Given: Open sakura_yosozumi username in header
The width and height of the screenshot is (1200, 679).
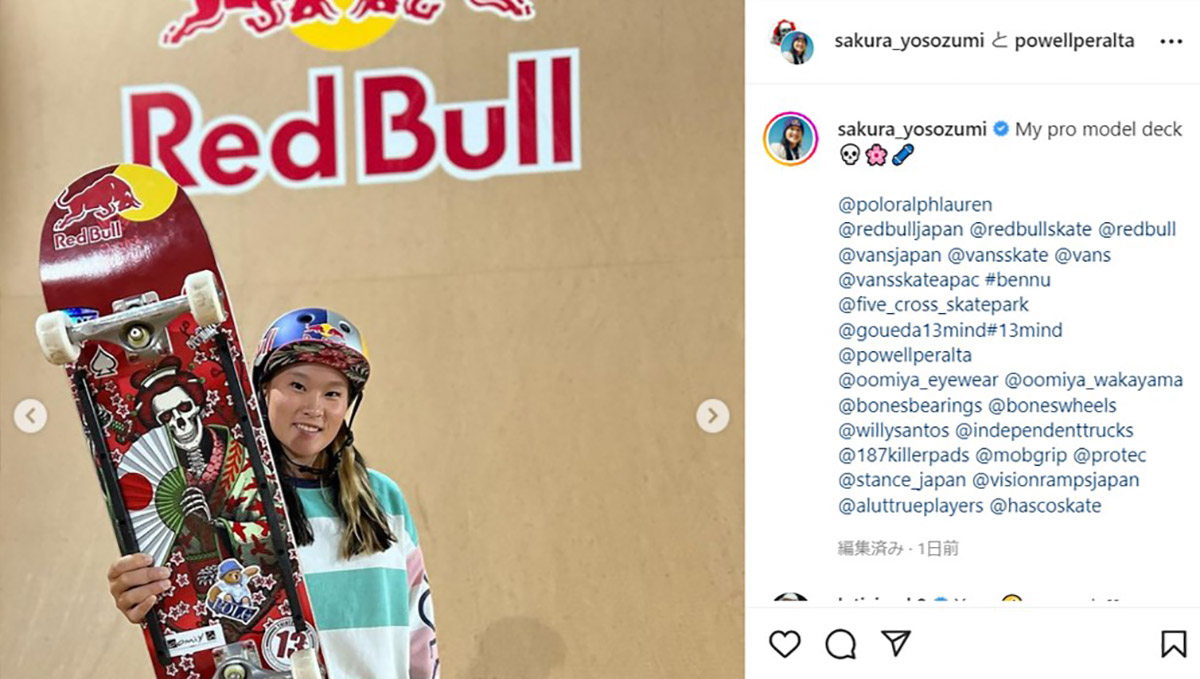Looking at the screenshot, I should click(910, 41).
